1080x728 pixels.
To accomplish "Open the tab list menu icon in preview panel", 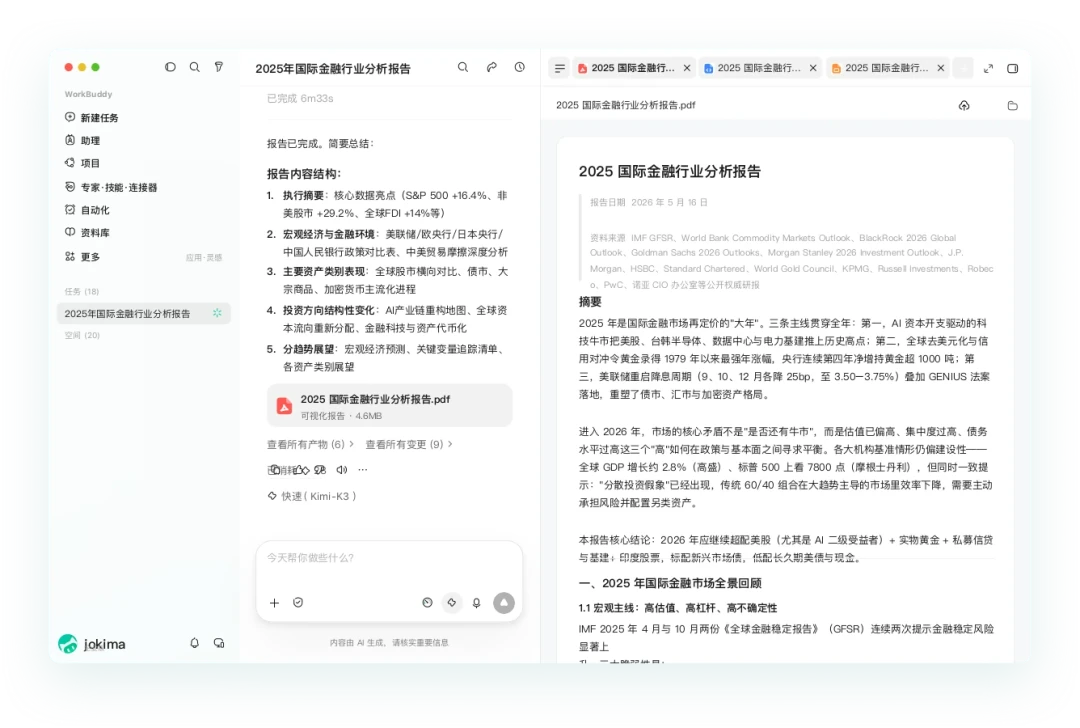I will tap(559, 68).
